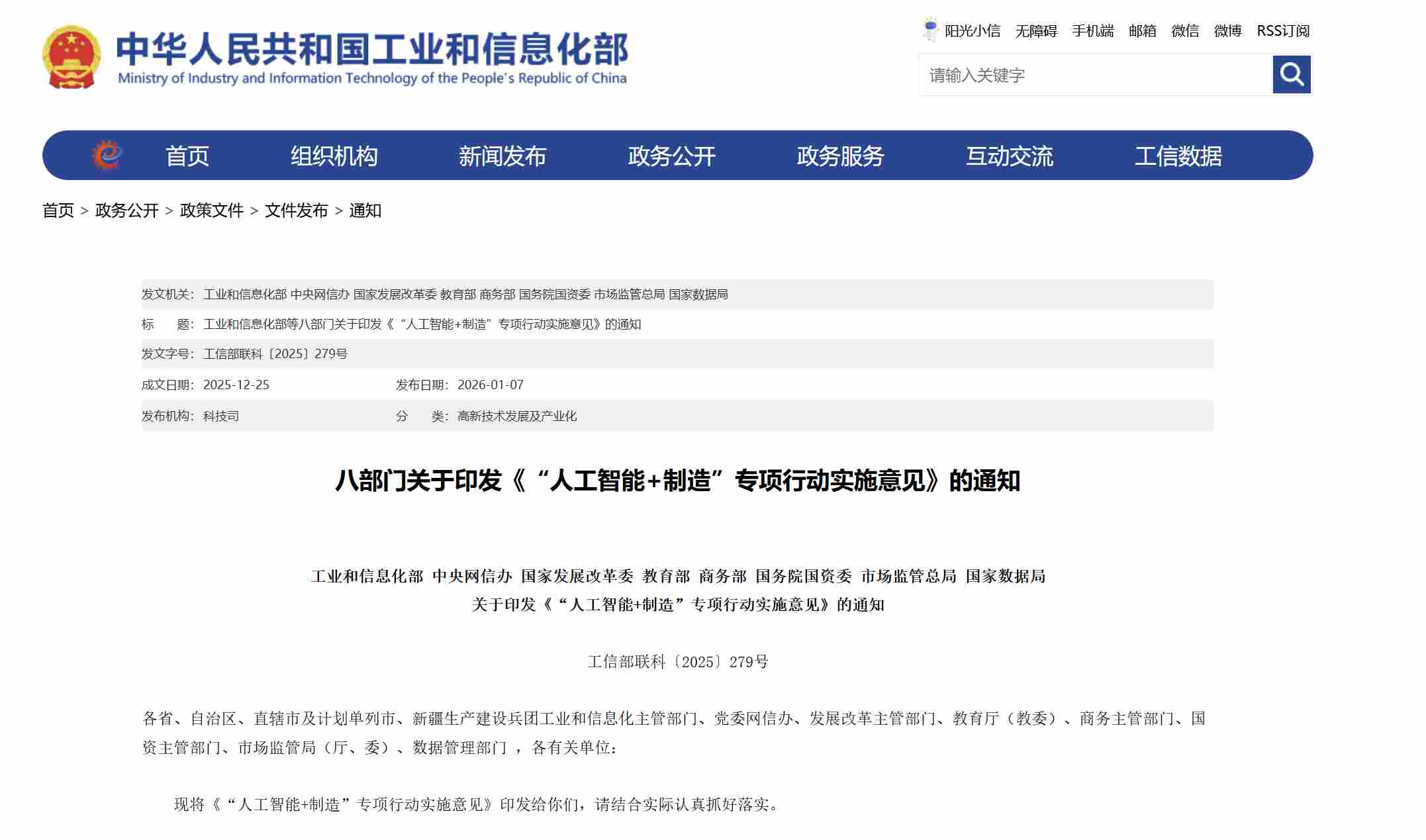
Task: Open 首页 in the main navigation
Action: tap(187, 156)
